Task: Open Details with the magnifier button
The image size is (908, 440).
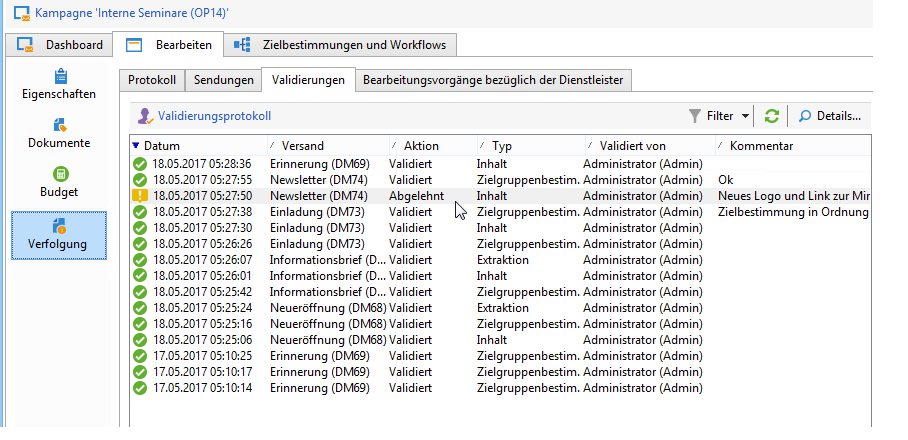Action: point(830,116)
